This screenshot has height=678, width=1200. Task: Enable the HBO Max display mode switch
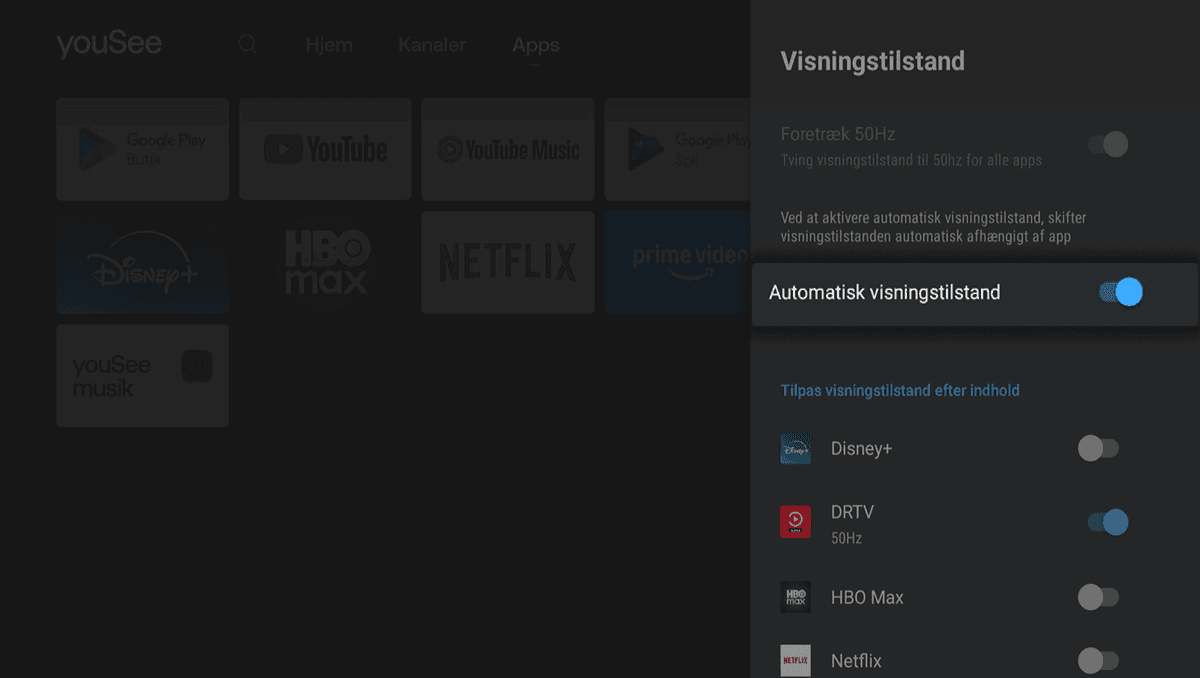point(1098,597)
